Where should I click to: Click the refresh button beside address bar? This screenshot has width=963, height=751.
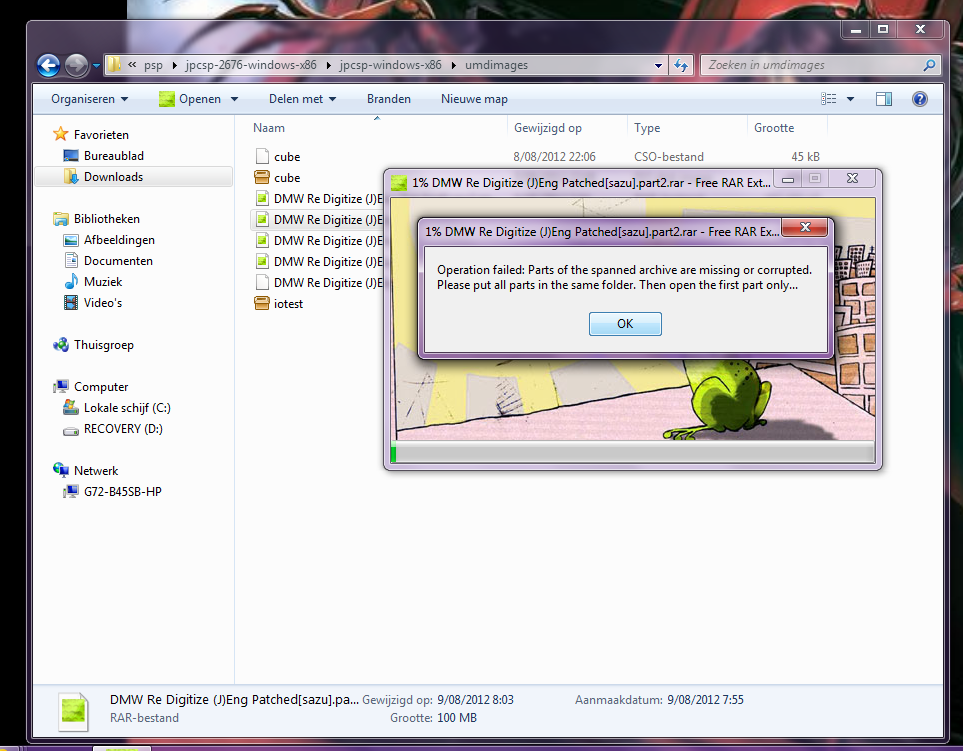pyautogui.click(x=681, y=66)
